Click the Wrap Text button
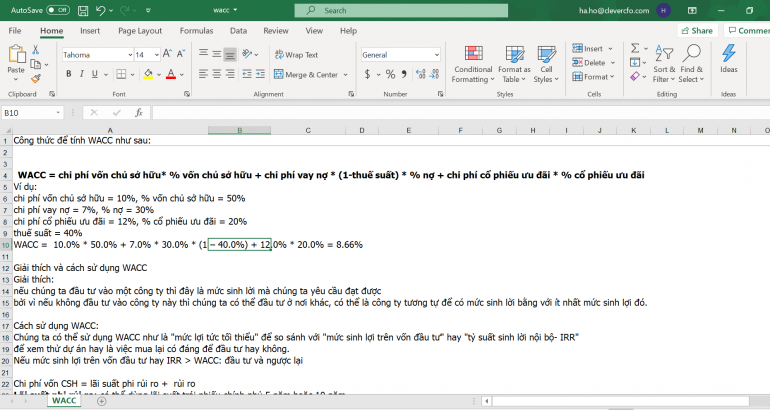This screenshot has width=770, height=410. click(295, 55)
